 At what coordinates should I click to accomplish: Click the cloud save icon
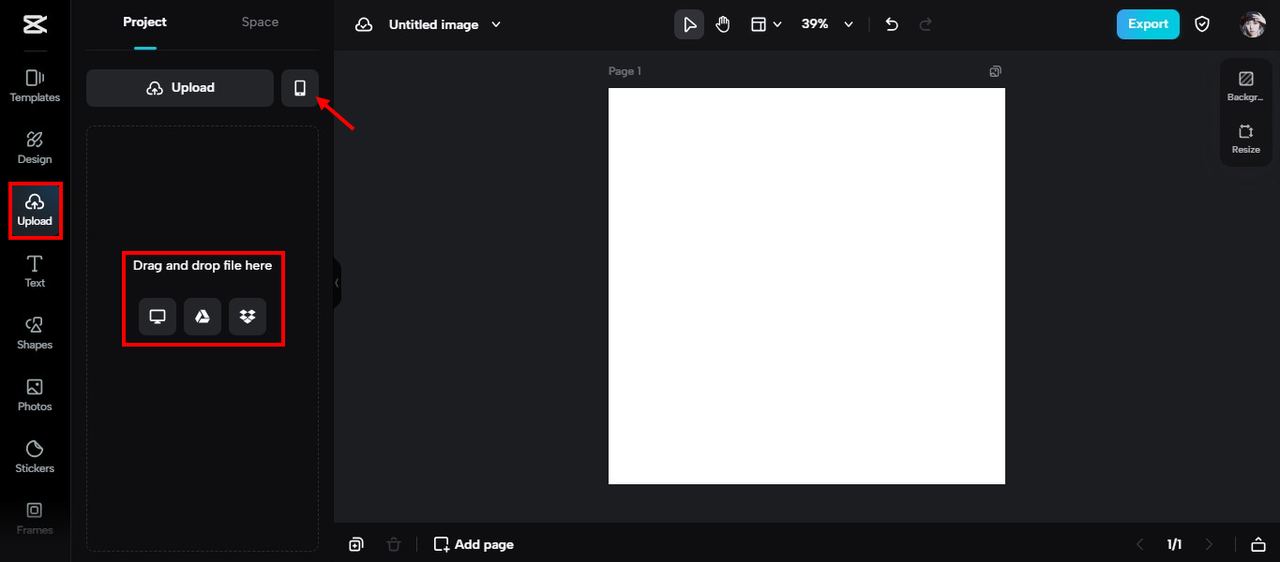click(x=365, y=24)
